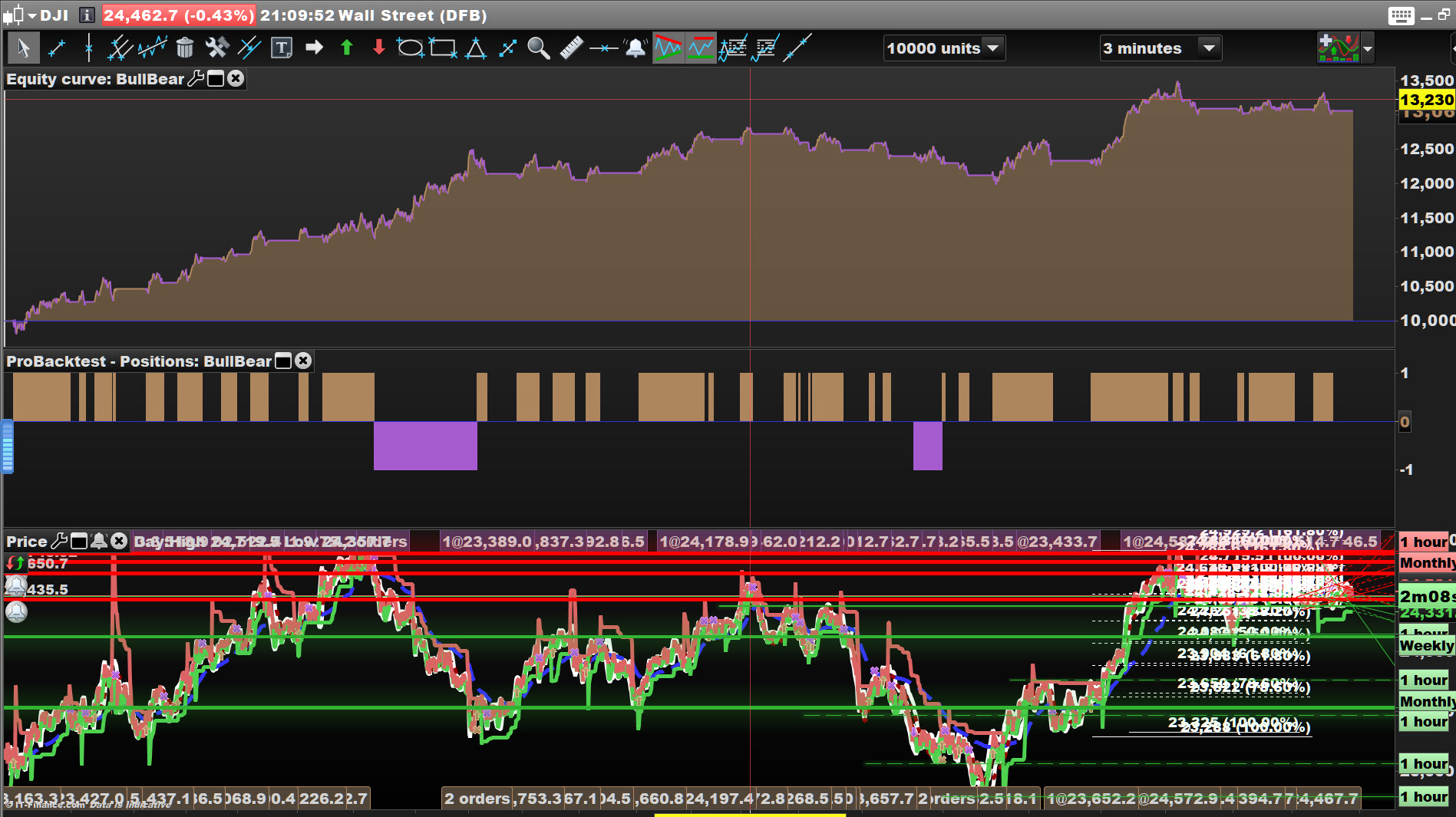Image resolution: width=1456 pixels, height=817 pixels.
Task: Maximize the Price panel
Action: click(x=79, y=541)
